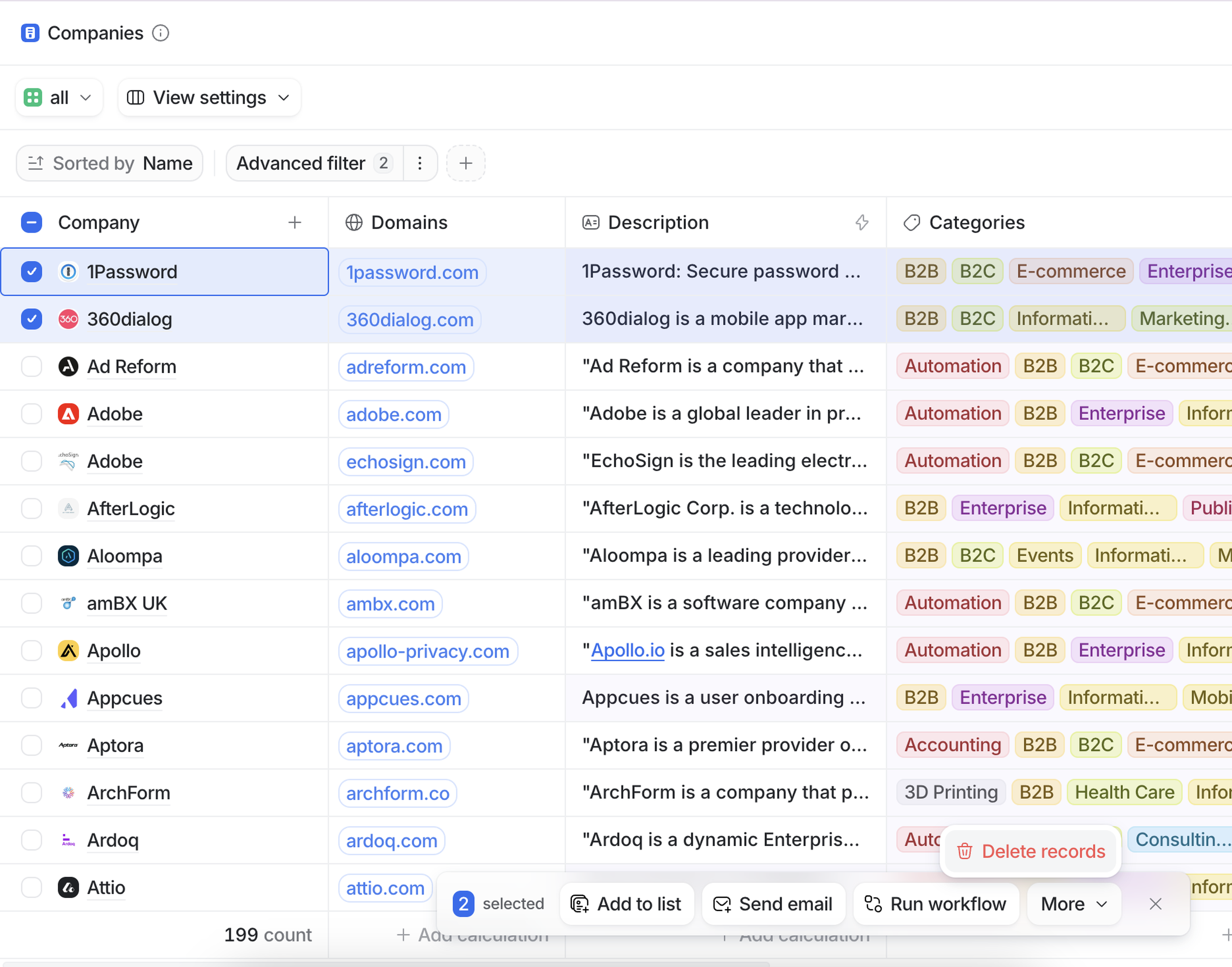
Task: Open the 'all' view dropdown
Action: pyautogui.click(x=59, y=98)
